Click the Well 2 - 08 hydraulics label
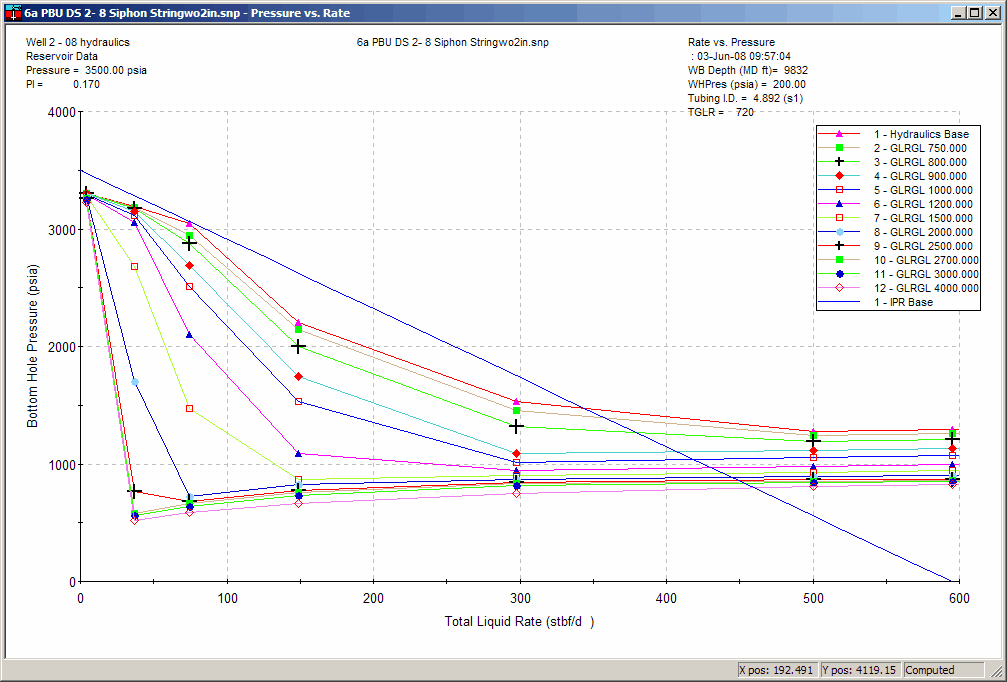Screen dimensions: 1007x682 (78, 42)
